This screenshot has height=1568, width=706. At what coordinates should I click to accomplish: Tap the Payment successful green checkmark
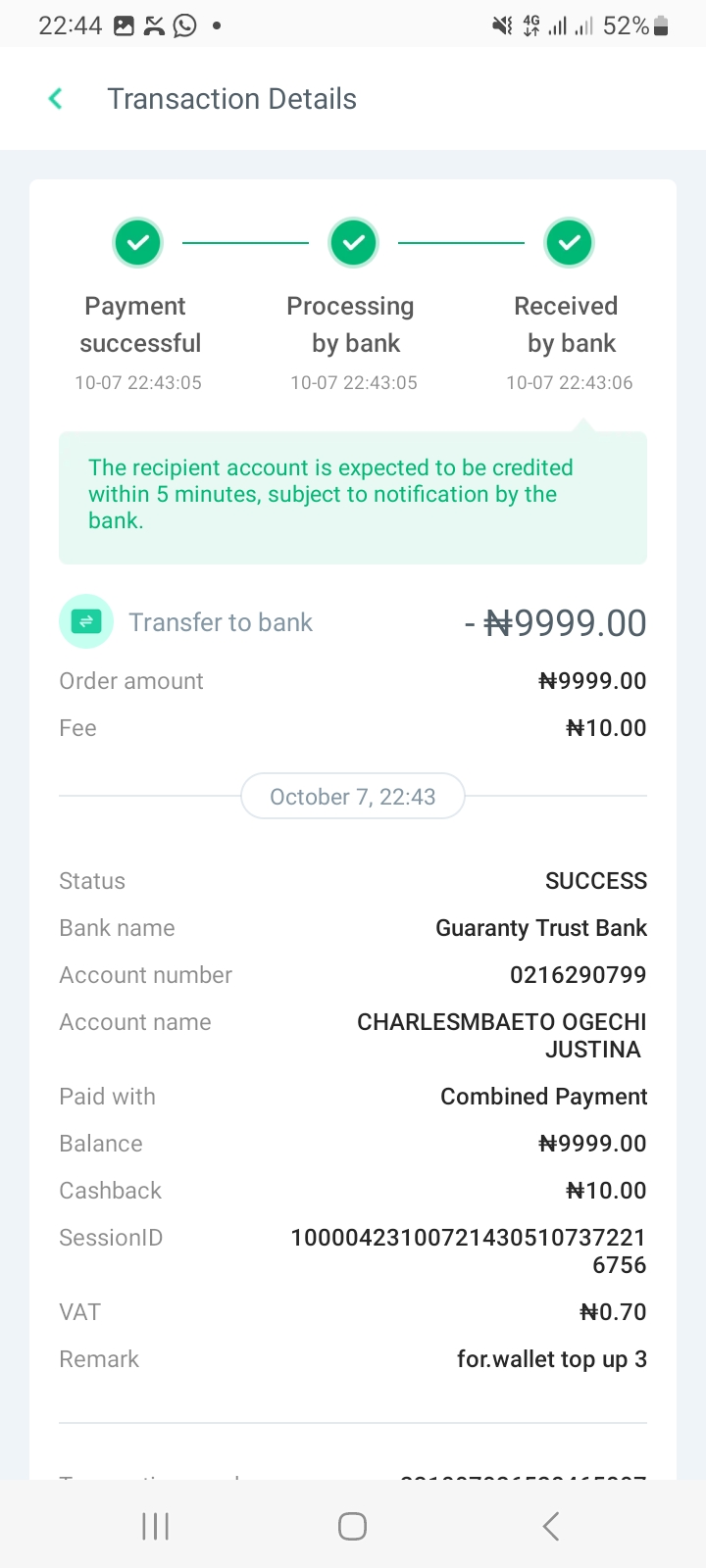[138, 242]
